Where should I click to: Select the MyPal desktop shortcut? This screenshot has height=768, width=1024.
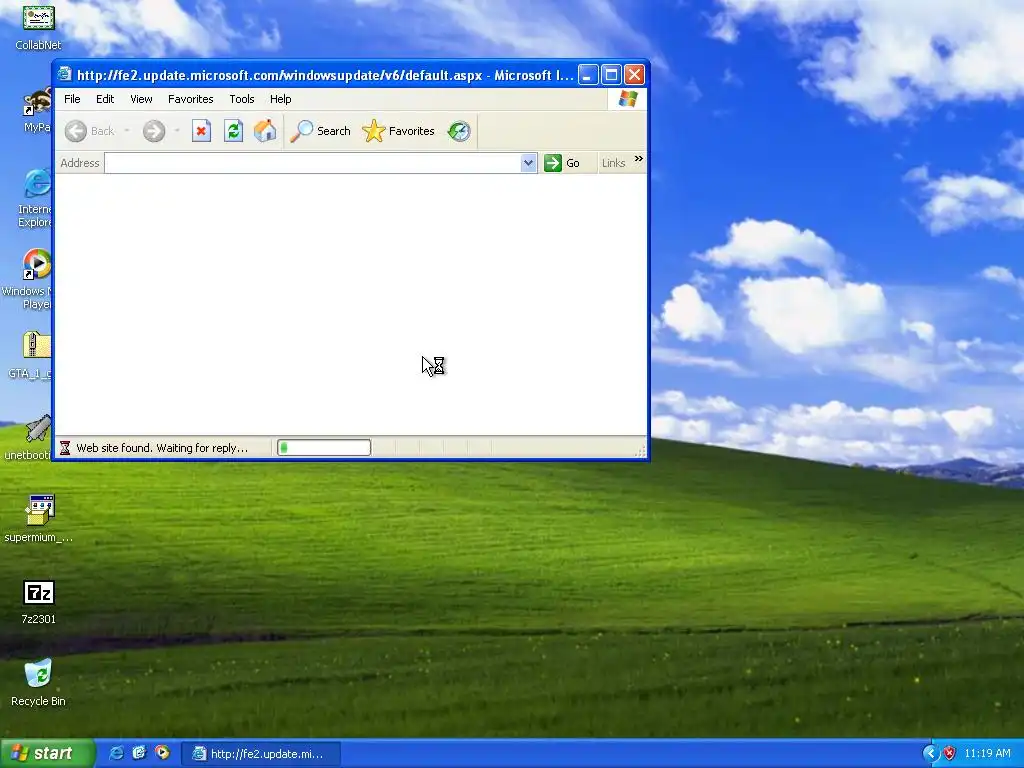click(x=38, y=110)
